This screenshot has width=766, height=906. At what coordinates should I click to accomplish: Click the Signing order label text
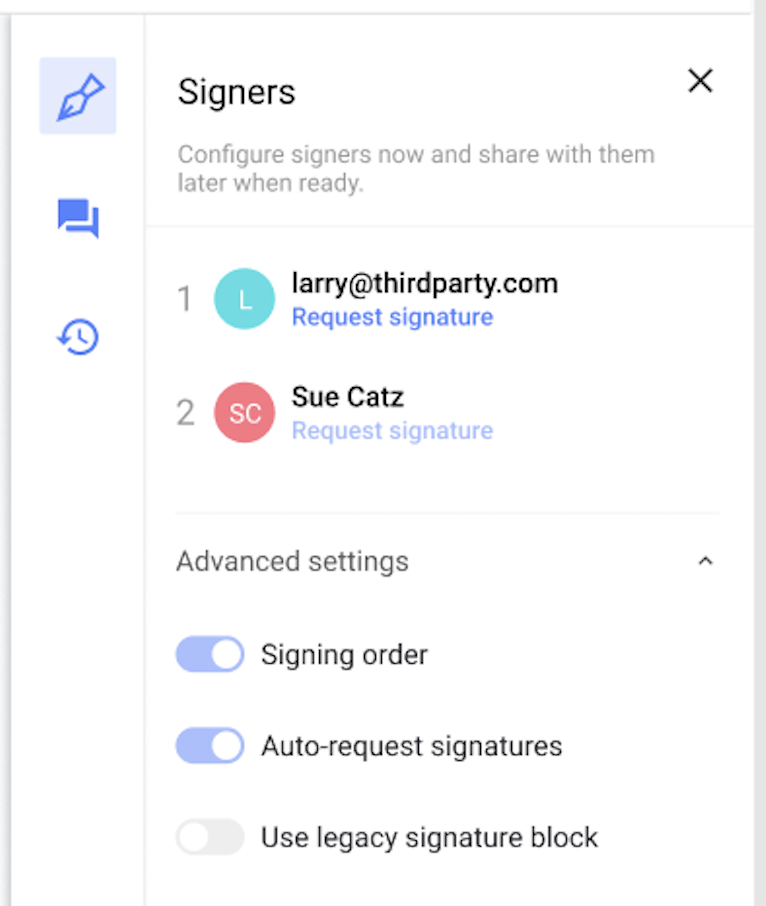[344, 655]
